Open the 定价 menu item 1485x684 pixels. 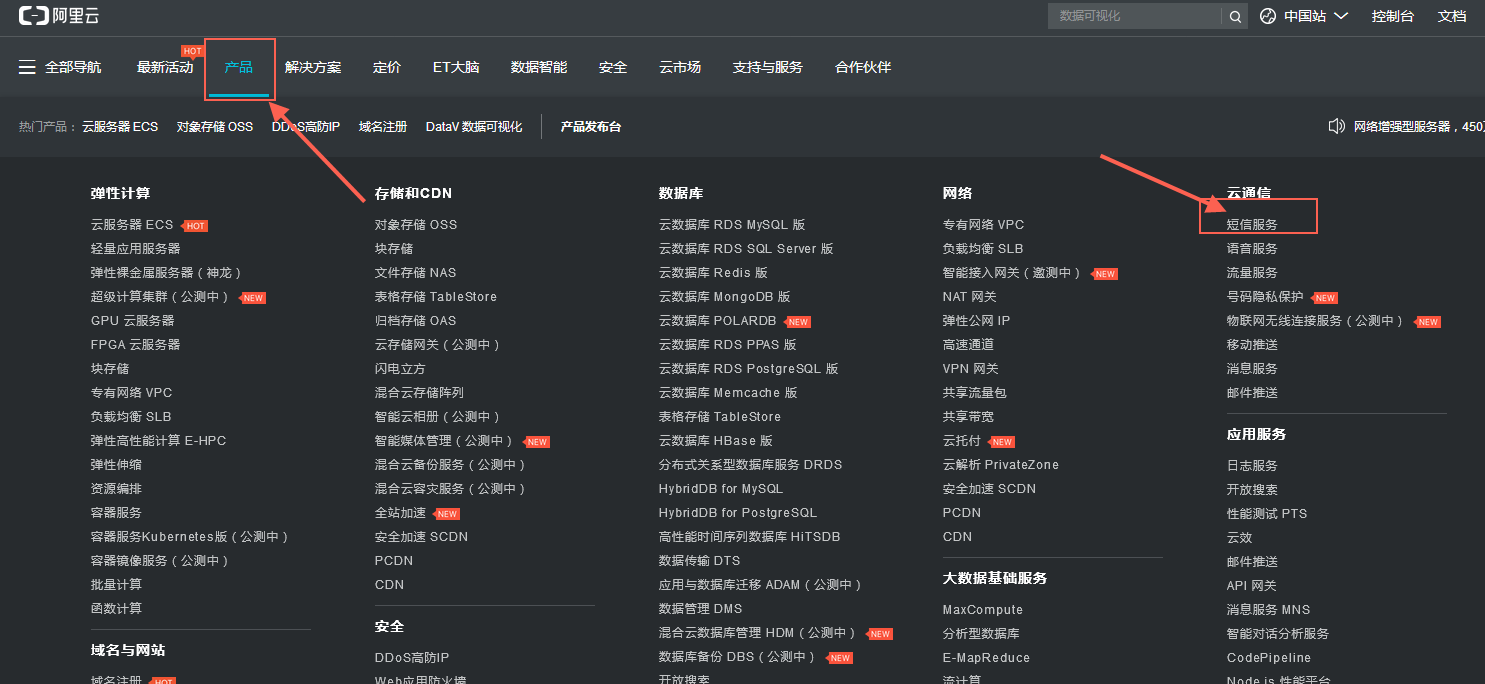point(387,67)
